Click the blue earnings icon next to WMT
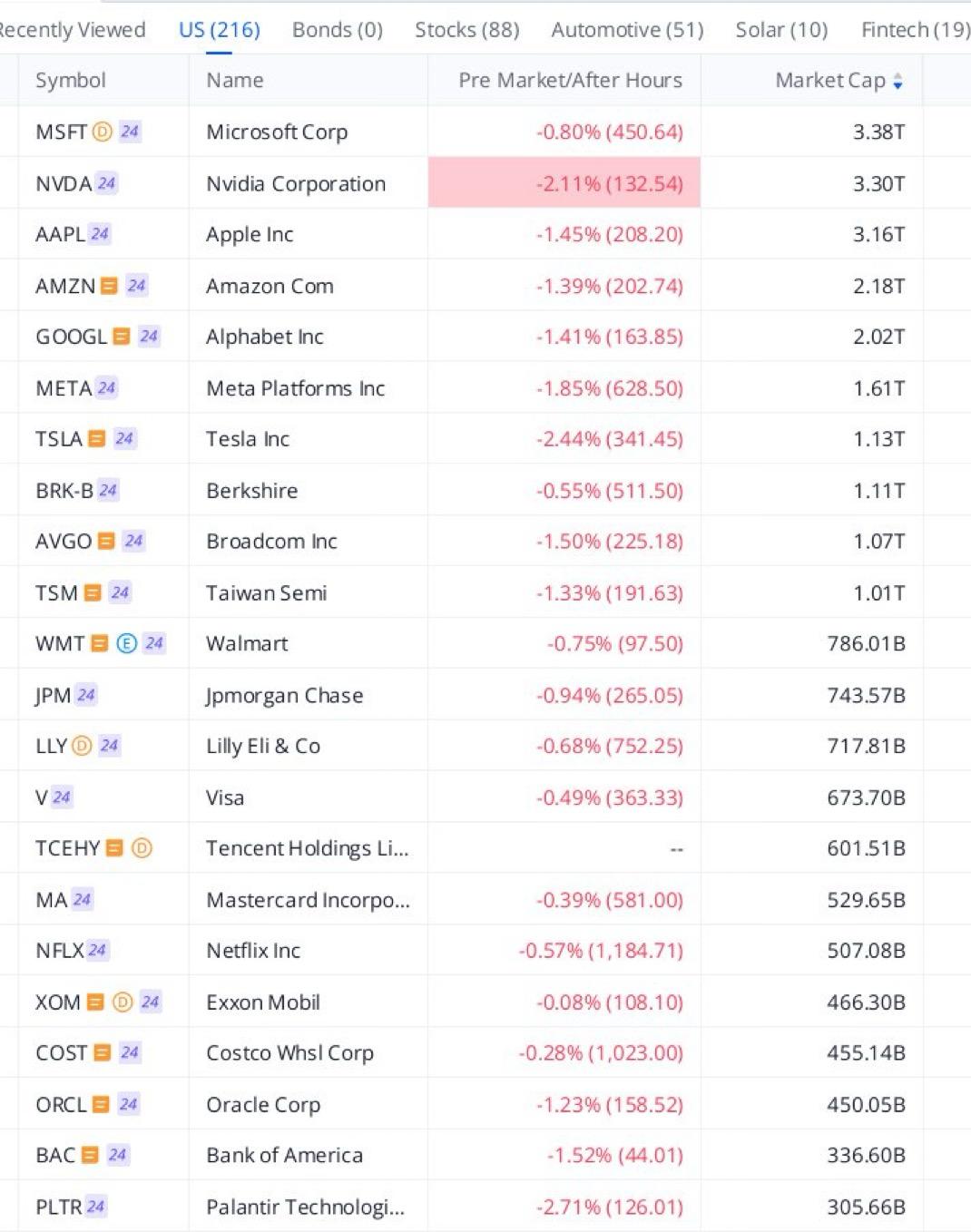971x1232 pixels. click(127, 643)
